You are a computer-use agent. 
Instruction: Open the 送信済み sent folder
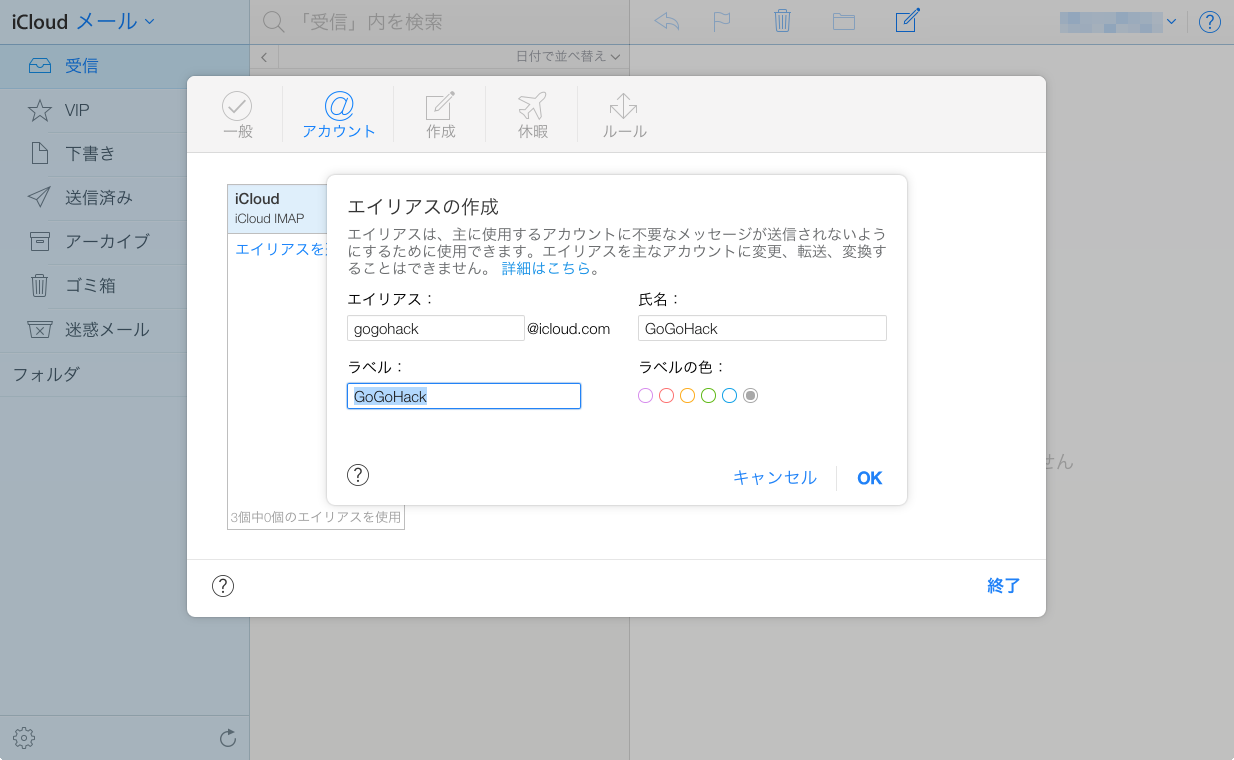tap(124, 198)
